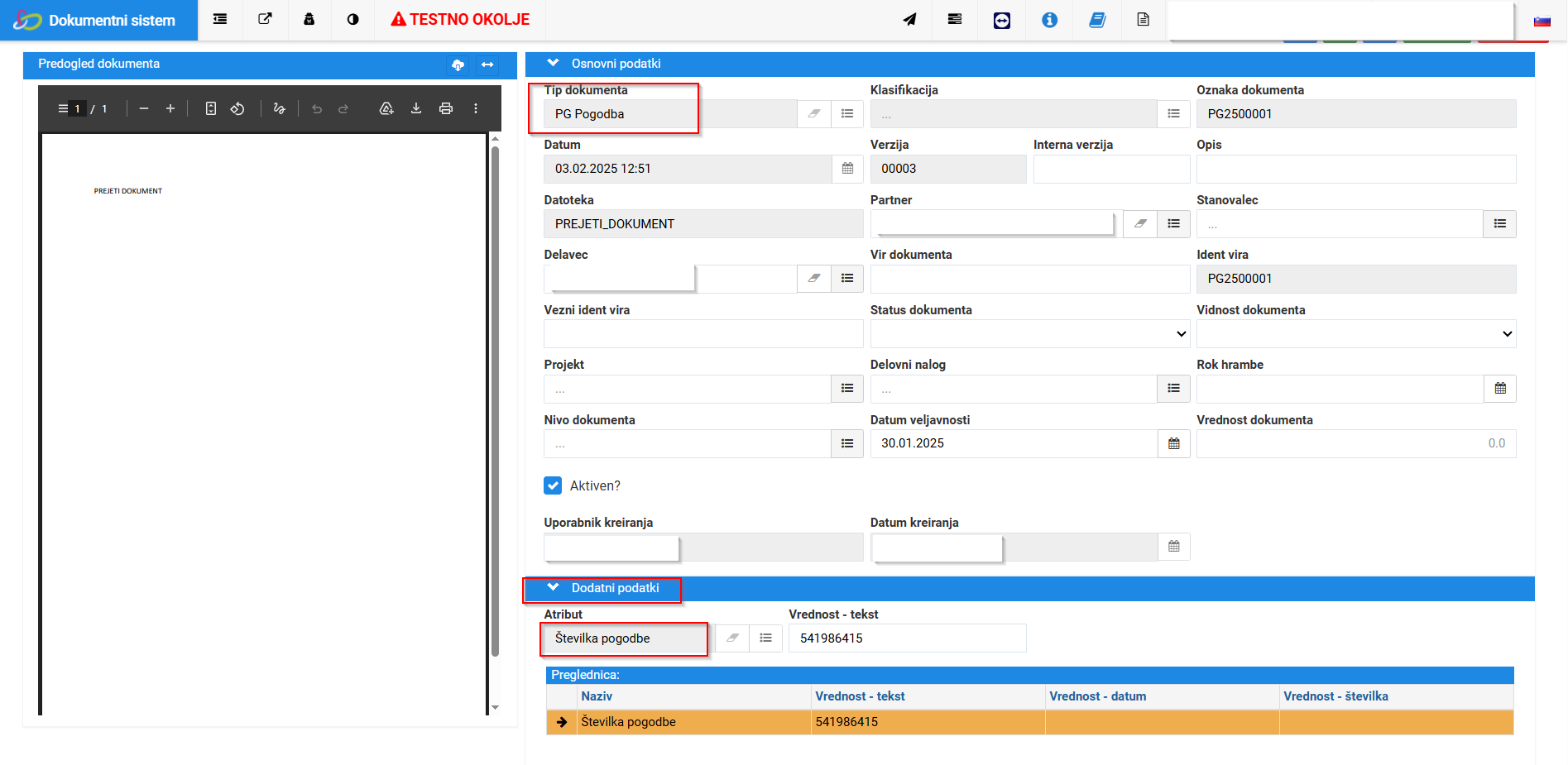Click the PDF undo arrow
This screenshot has height=765, width=1568.
317,108
